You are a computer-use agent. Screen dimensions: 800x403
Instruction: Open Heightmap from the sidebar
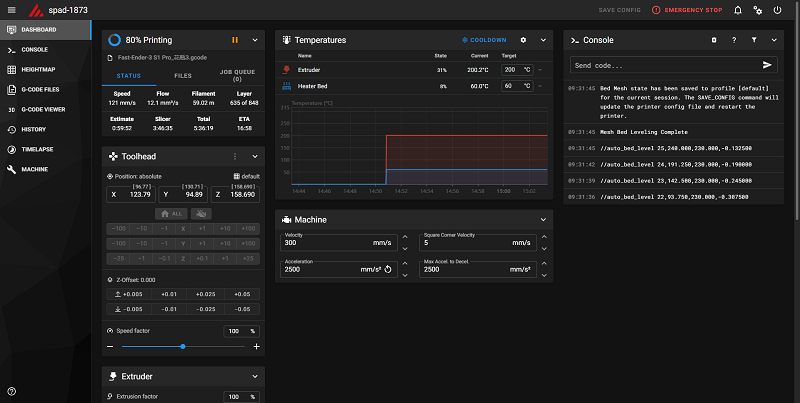pos(45,69)
